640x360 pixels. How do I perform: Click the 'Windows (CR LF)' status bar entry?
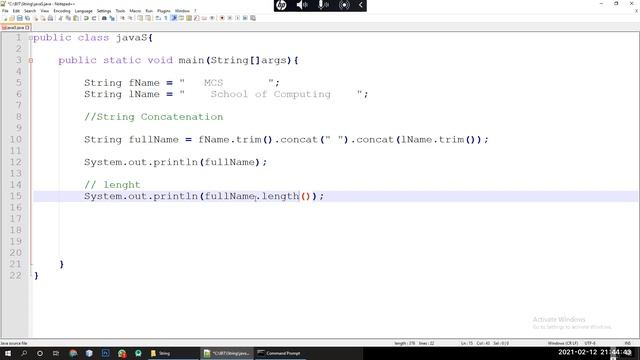(x=562, y=343)
